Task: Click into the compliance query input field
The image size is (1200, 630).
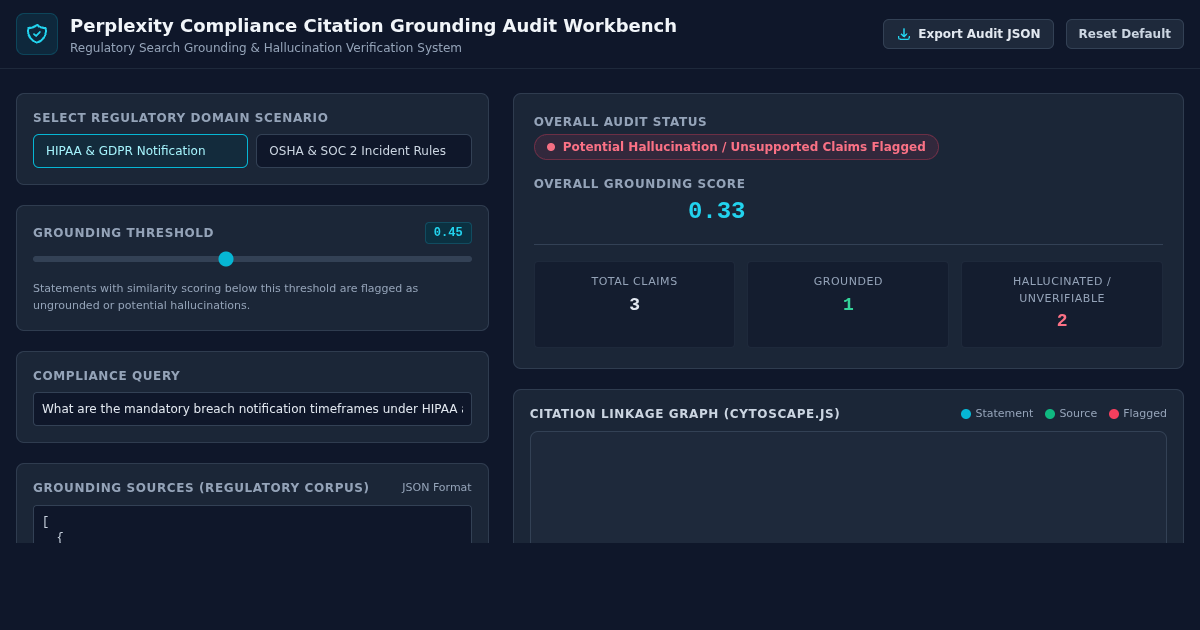Action: 252,409
